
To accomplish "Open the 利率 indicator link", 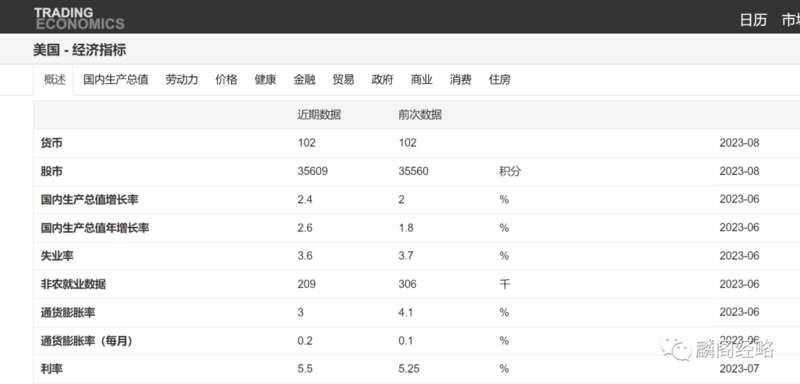I will click(52, 369).
